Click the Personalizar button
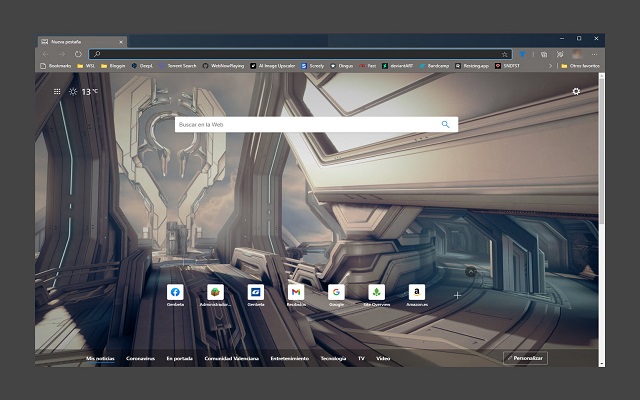The width and height of the screenshot is (640, 400). (x=525, y=358)
